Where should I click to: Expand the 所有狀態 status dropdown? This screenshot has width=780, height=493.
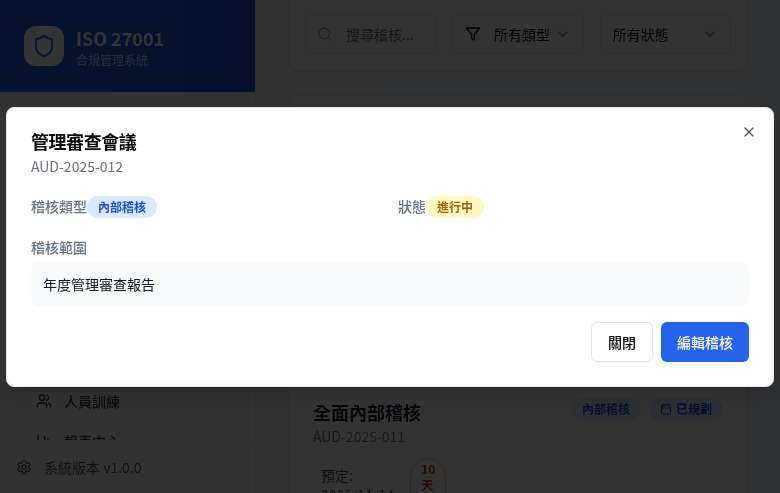coord(665,34)
